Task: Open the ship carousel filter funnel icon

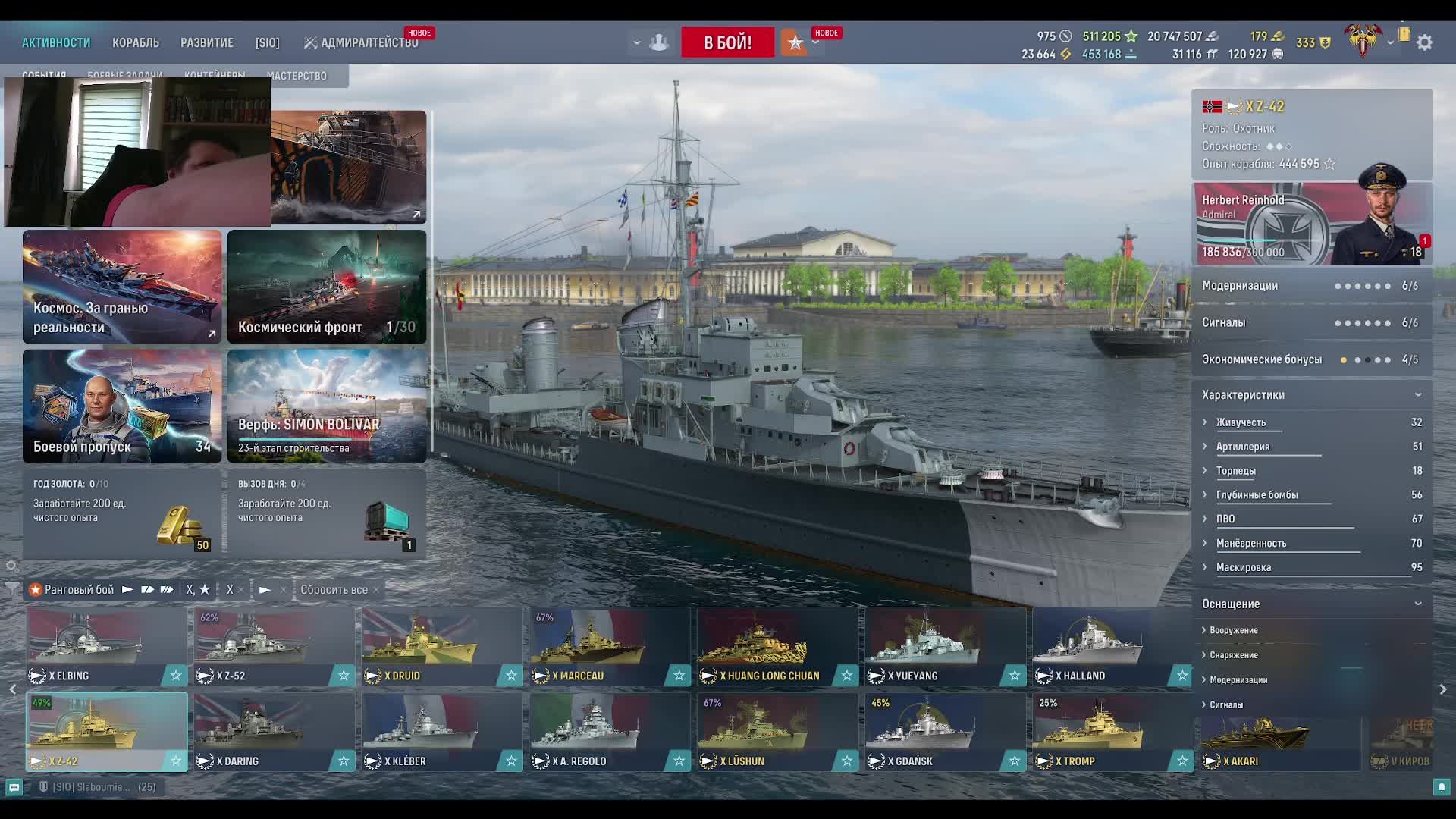Action: 11,588
